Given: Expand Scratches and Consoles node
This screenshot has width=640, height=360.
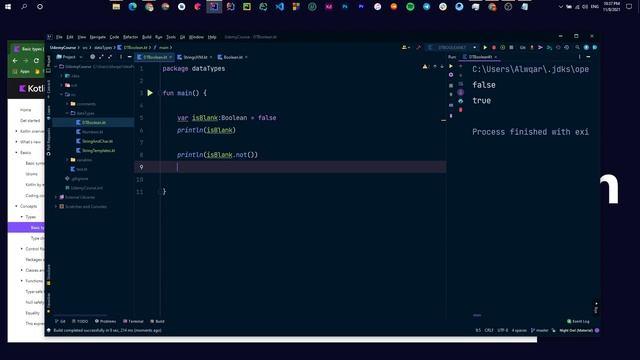Looking at the screenshot, I should tap(56, 207).
